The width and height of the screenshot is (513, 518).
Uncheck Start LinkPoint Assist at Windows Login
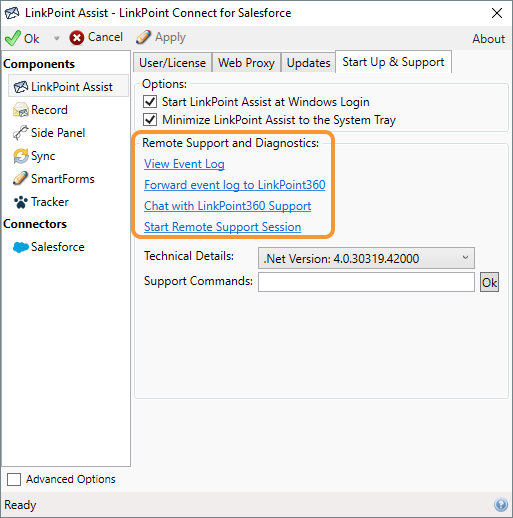(150, 101)
